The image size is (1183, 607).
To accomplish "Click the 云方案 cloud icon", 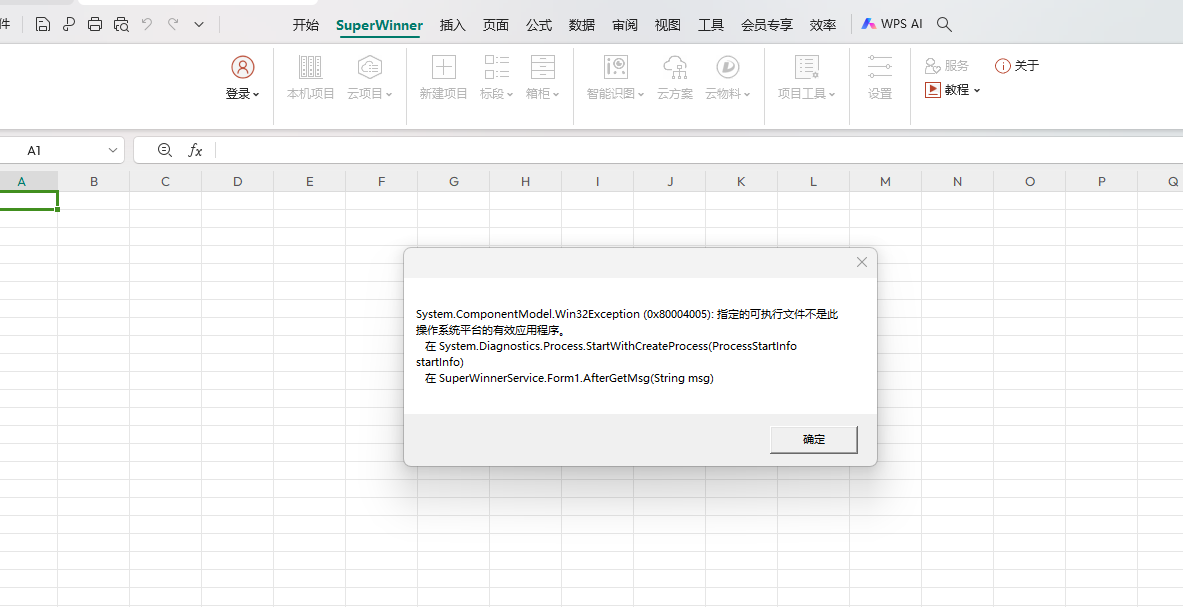I will coord(674,67).
